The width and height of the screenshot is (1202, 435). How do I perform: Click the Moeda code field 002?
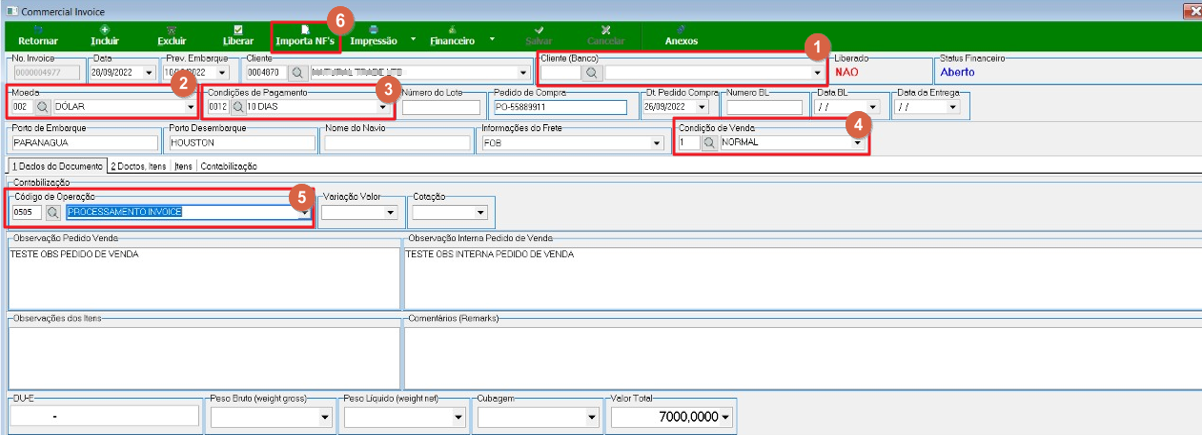pyautogui.click(x=23, y=106)
